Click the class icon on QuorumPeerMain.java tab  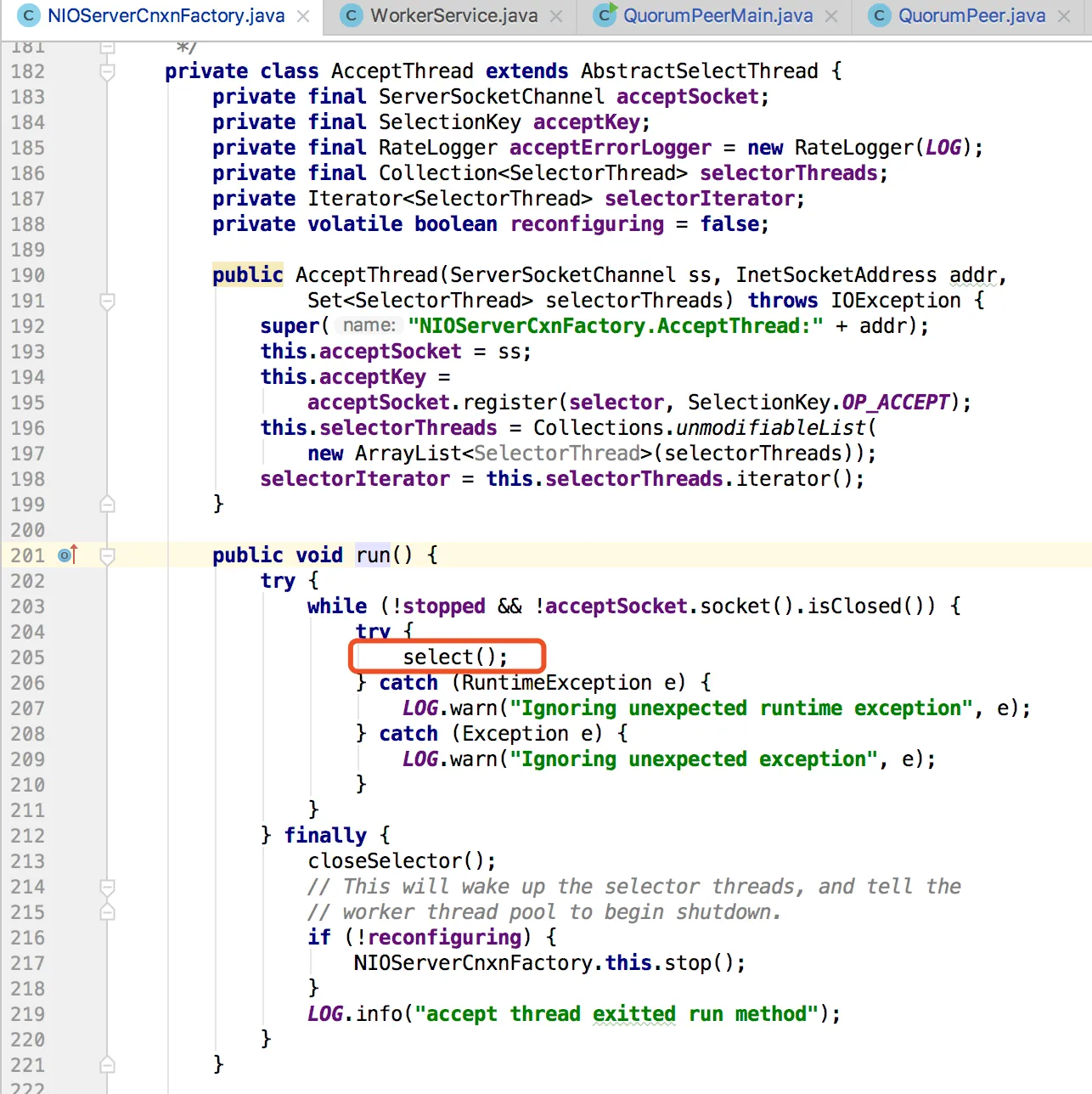pos(605,15)
